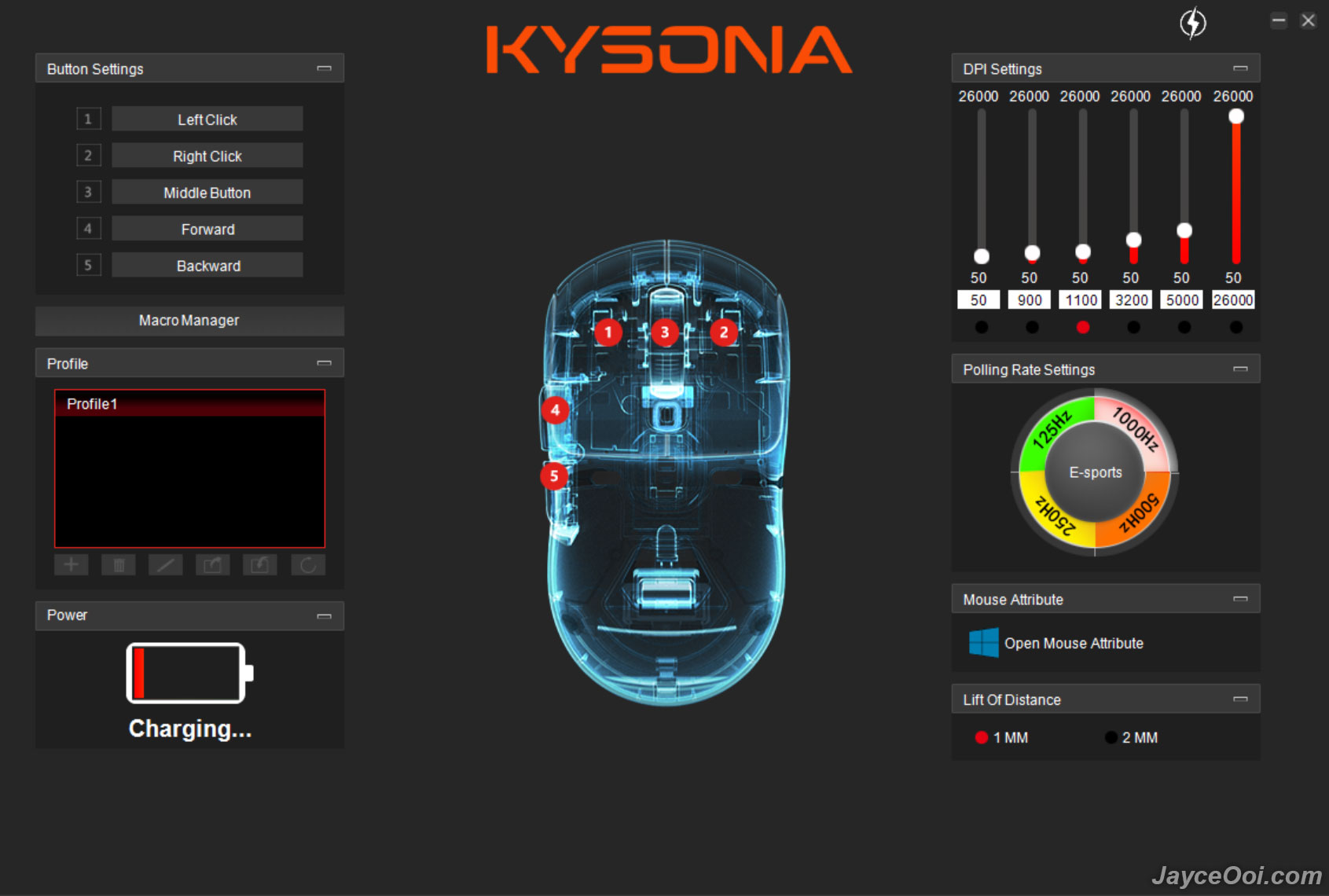Reset the profile with the circular arrow icon
The height and width of the screenshot is (896, 1329).
pos(308,564)
